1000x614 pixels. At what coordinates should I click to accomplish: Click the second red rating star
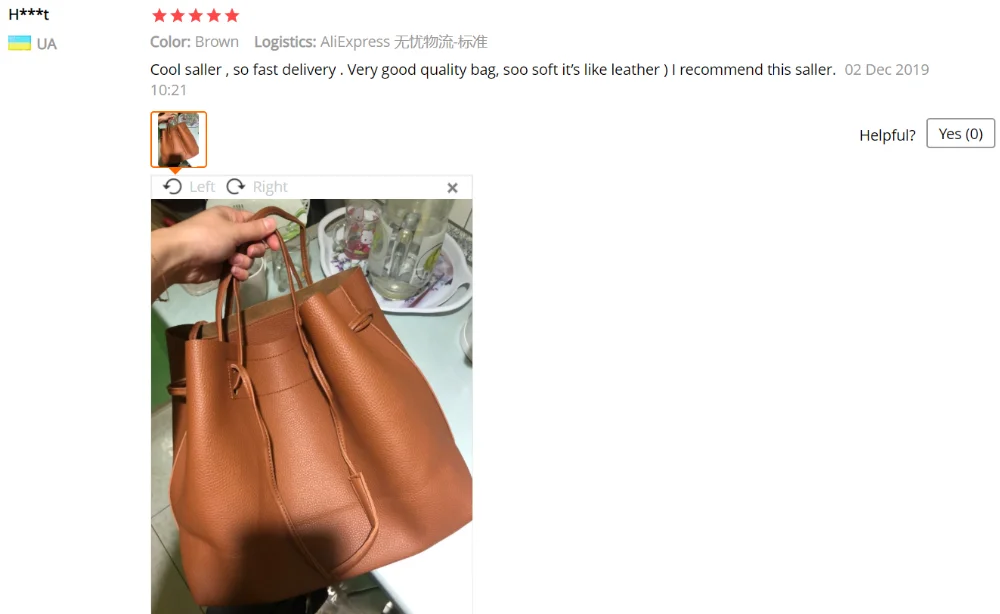[x=177, y=15]
